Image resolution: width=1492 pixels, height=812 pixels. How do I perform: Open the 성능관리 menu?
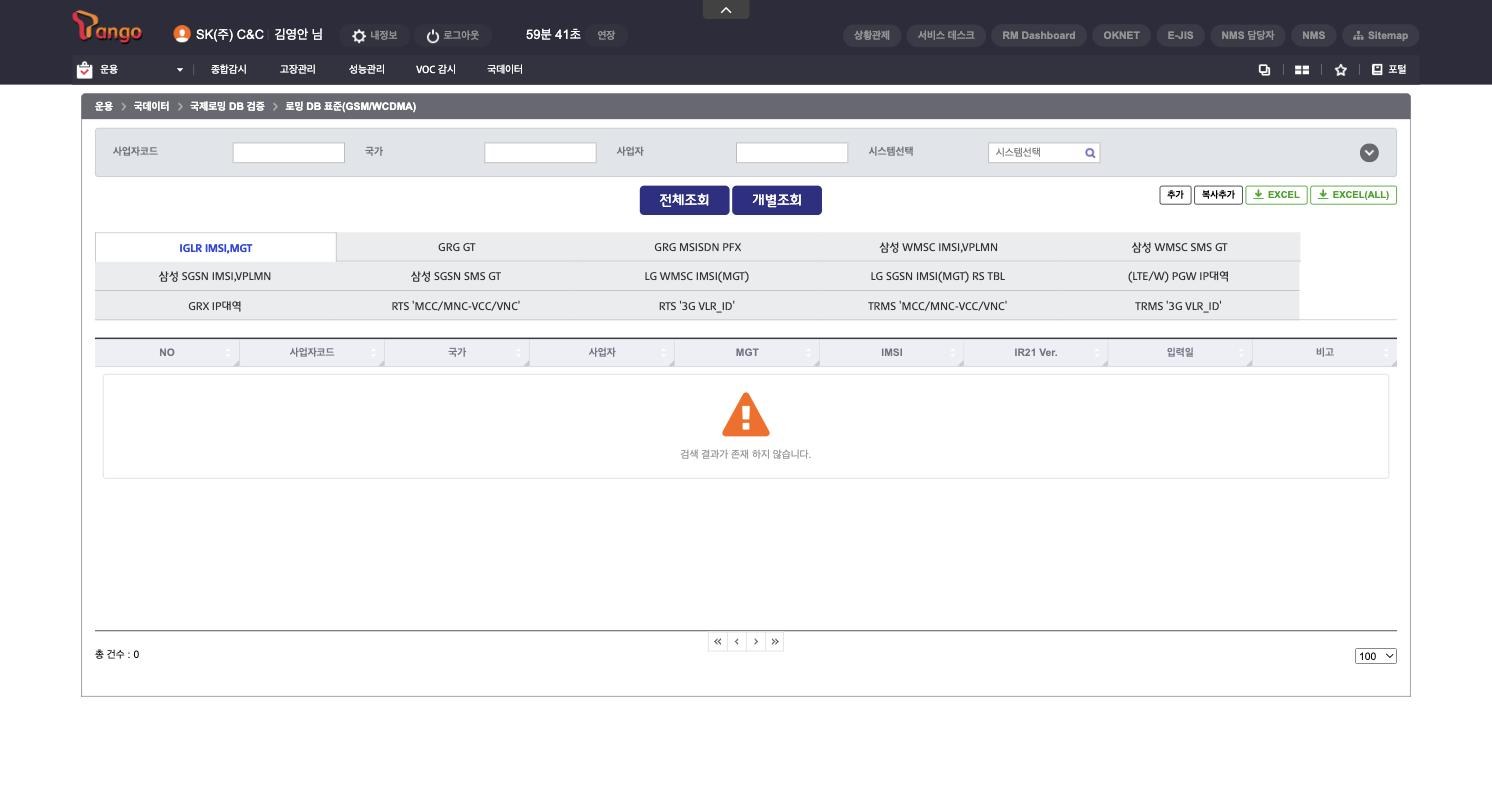(x=366, y=70)
